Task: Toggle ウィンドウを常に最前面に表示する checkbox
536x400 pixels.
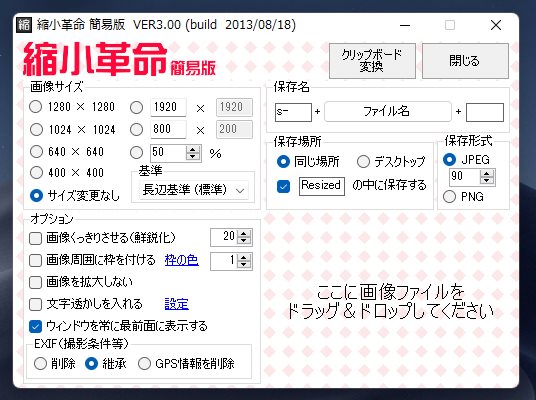Action: pyautogui.click(x=35, y=326)
